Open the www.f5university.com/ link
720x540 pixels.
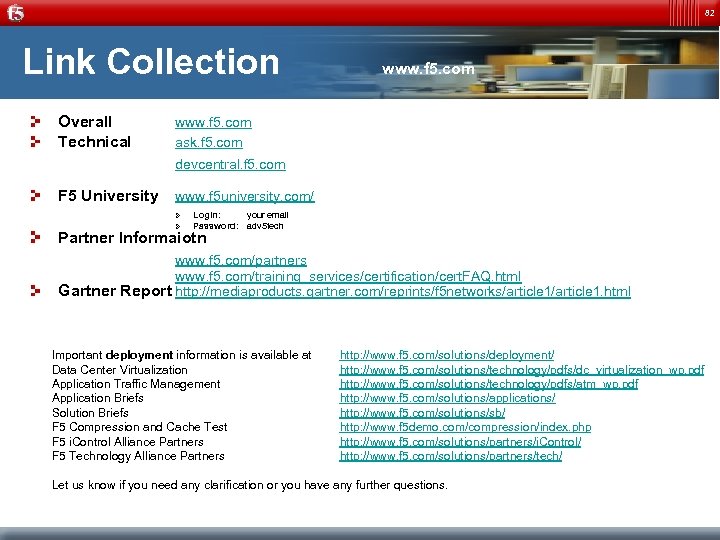(245, 197)
